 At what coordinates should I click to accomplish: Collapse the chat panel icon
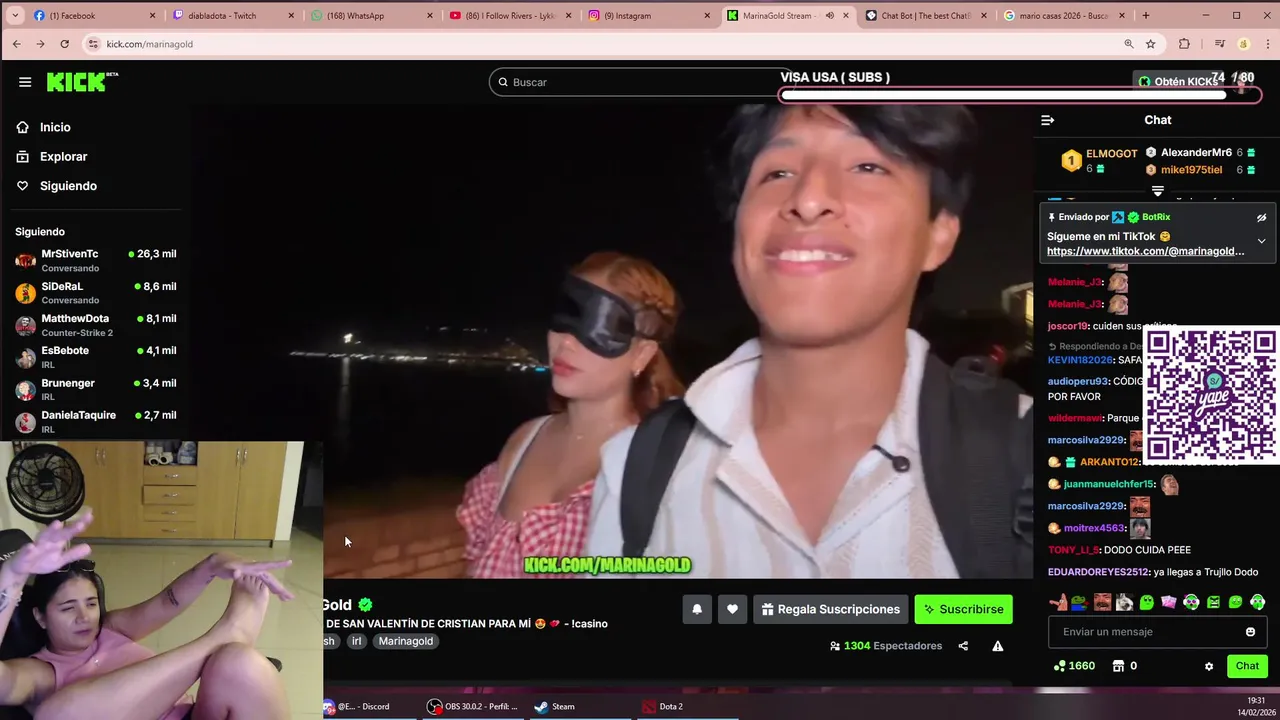[x=1047, y=120]
